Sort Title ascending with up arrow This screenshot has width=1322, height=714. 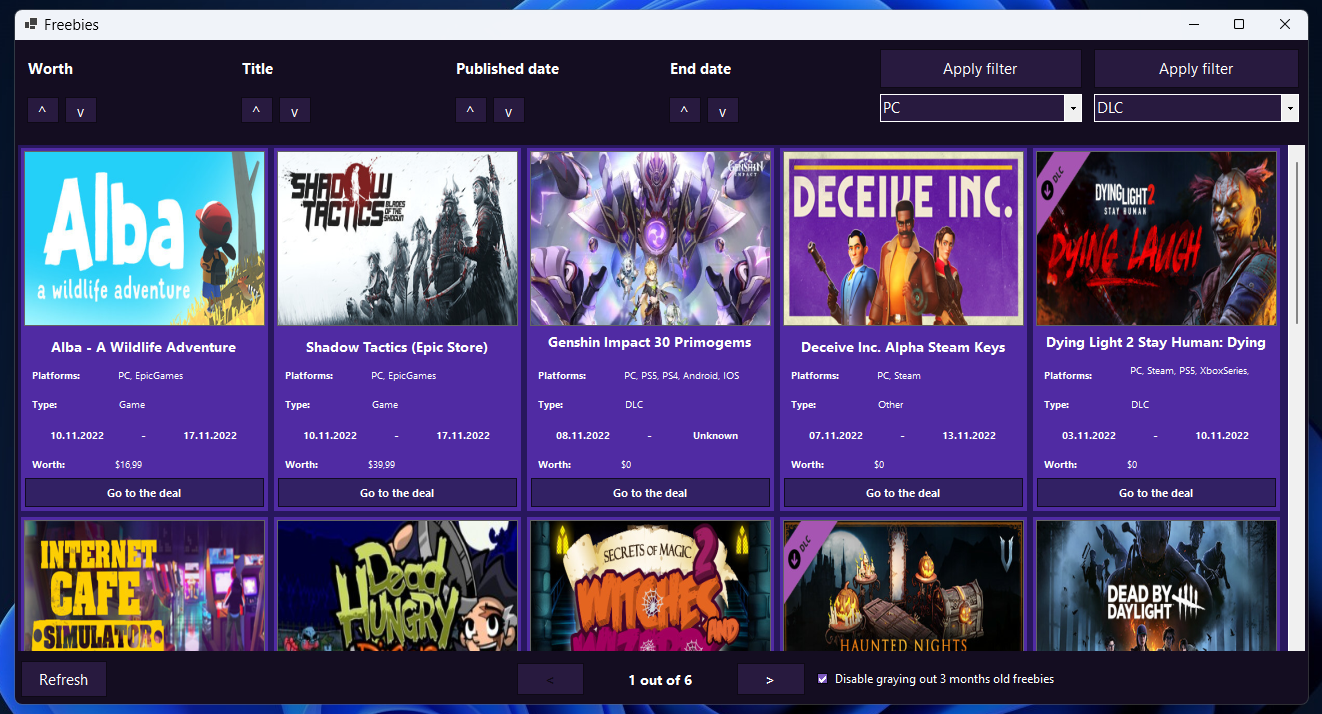click(256, 110)
